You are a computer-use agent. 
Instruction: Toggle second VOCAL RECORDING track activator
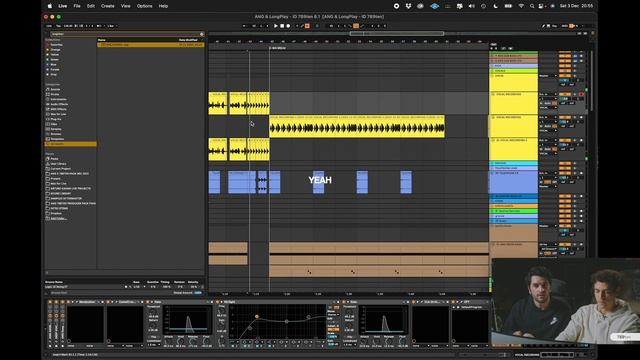(x=565, y=117)
